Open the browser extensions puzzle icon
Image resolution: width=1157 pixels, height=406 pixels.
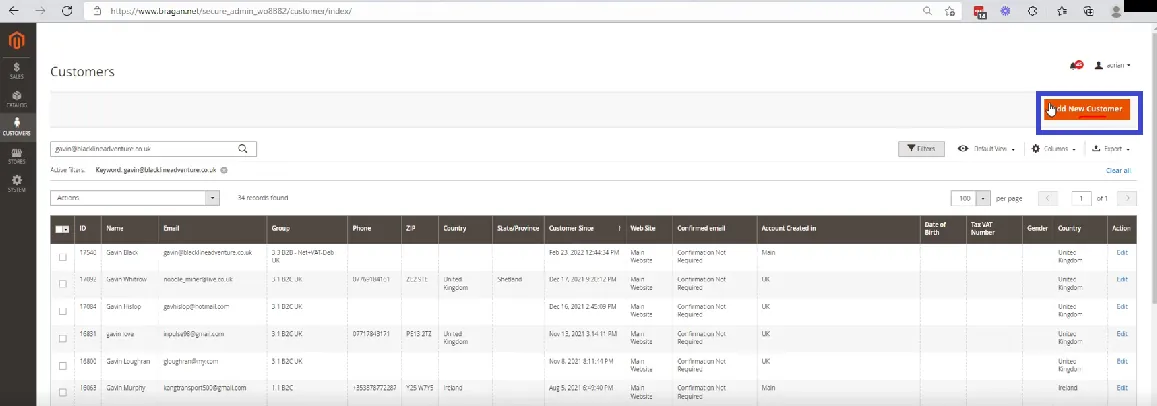point(1033,11)
